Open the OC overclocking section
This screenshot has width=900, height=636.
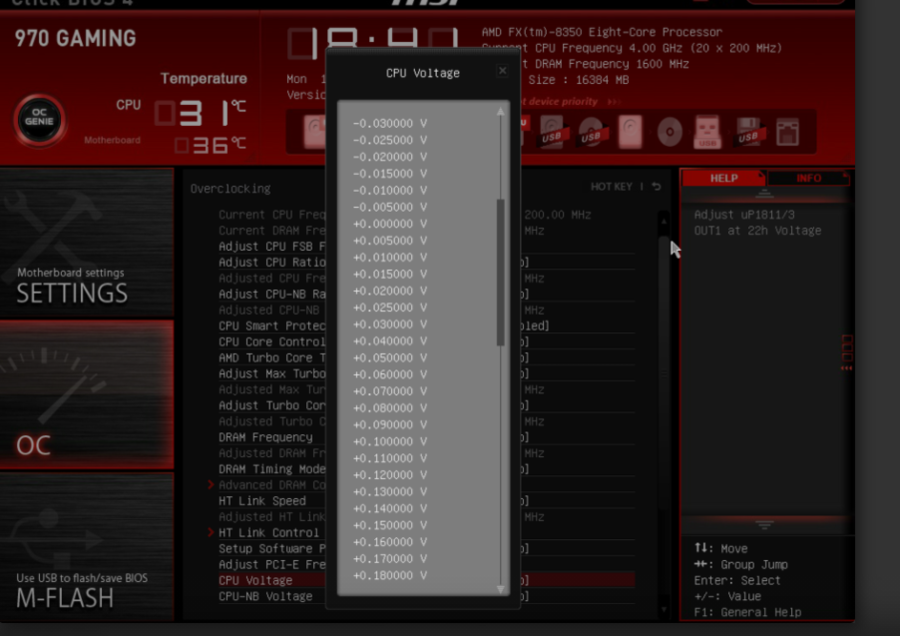tap(87, 395)
